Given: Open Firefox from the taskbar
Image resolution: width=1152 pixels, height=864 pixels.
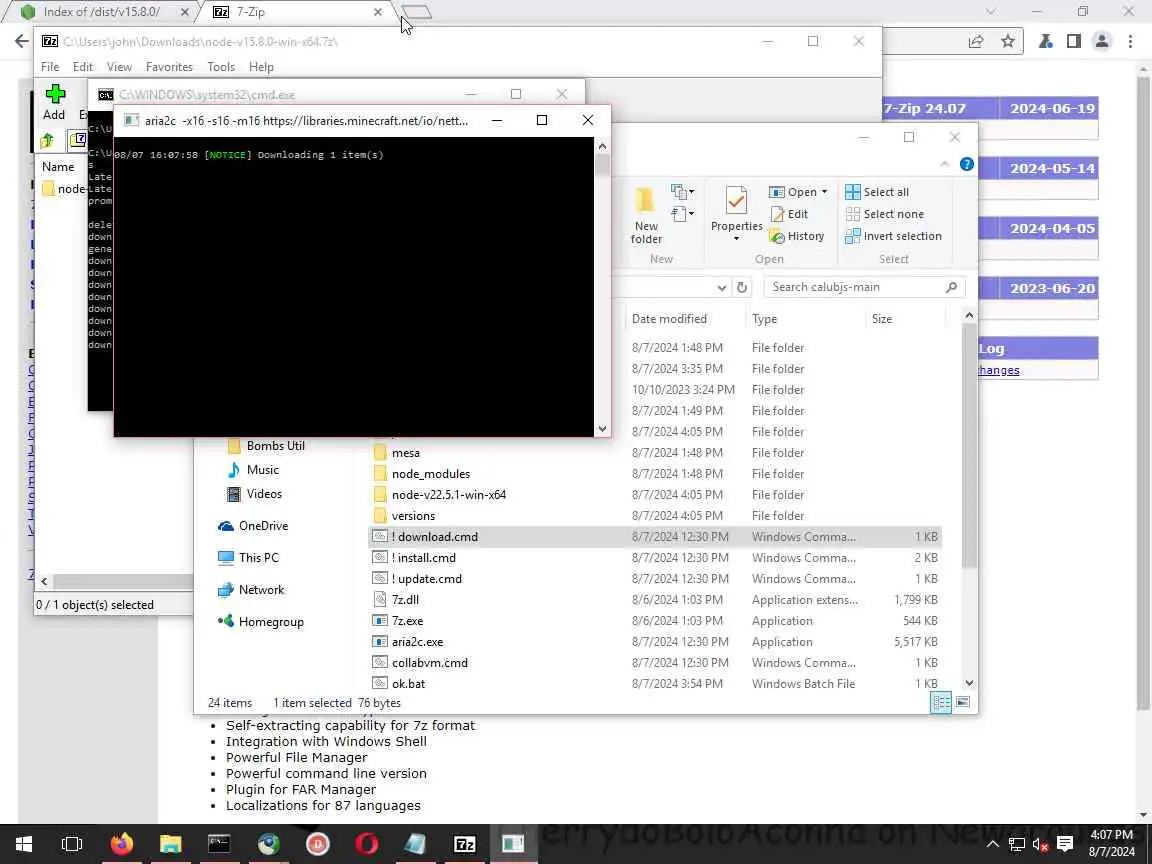Looking at the screenshot, I should [121, 843].
